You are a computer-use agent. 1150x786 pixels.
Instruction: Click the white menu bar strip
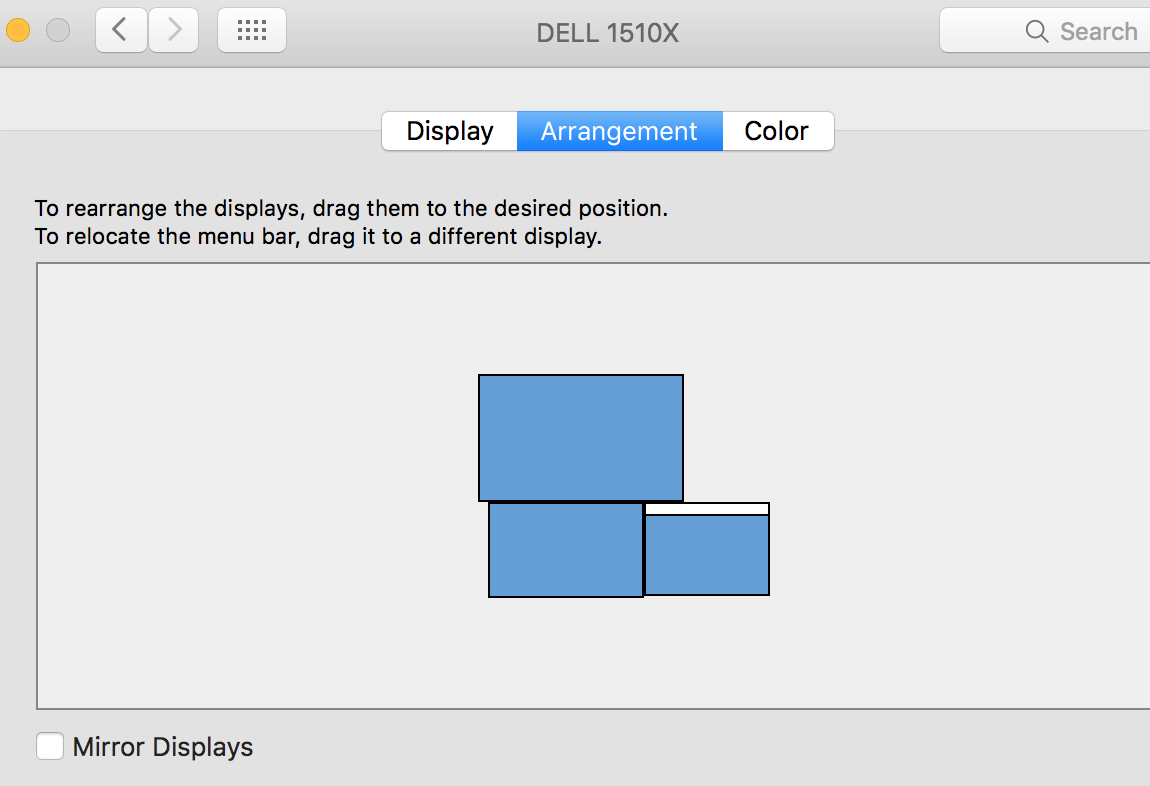(706, 509)
